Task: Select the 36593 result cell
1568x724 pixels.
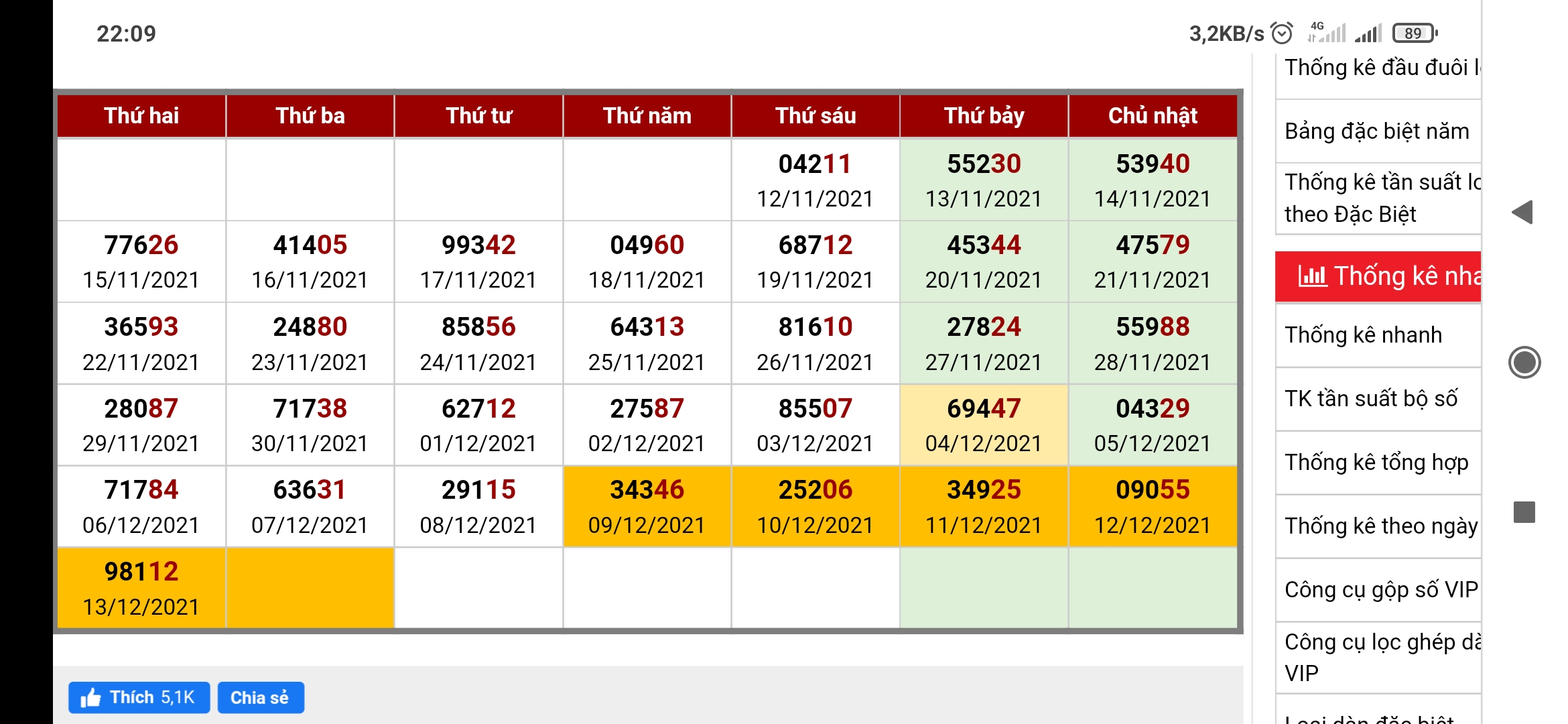Action: (141, 343)
